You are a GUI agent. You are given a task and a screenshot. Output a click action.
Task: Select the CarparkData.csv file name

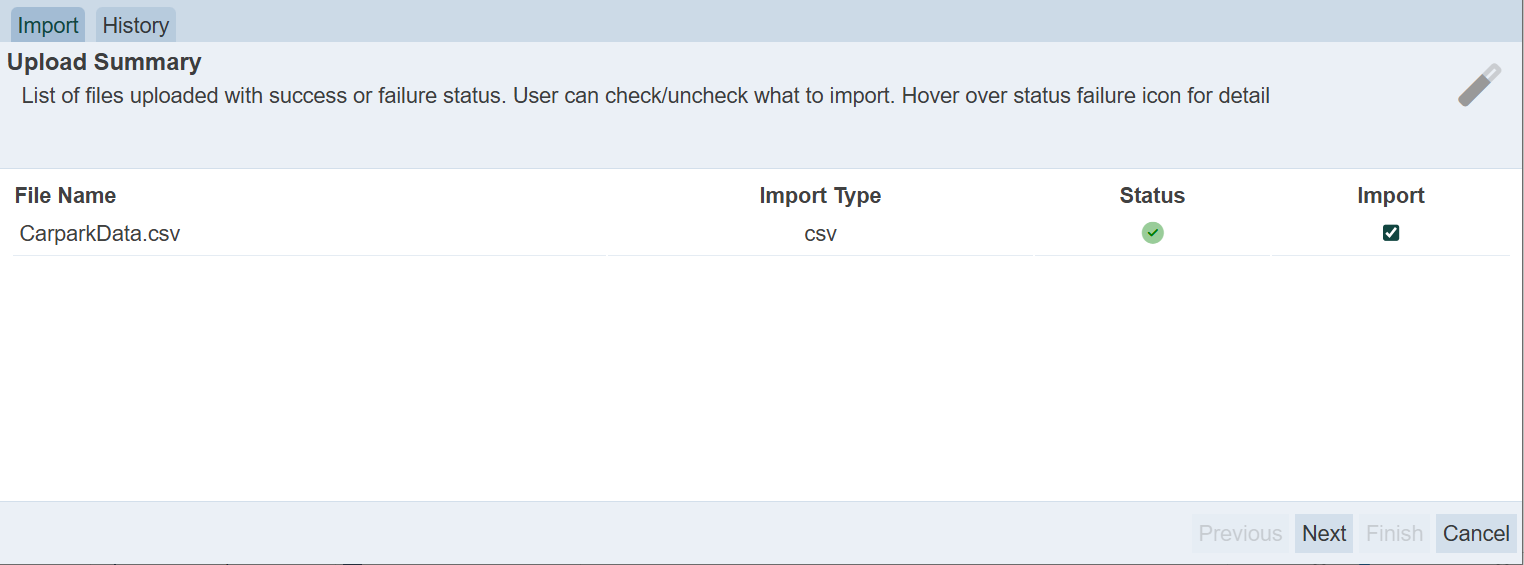[100, 234]
